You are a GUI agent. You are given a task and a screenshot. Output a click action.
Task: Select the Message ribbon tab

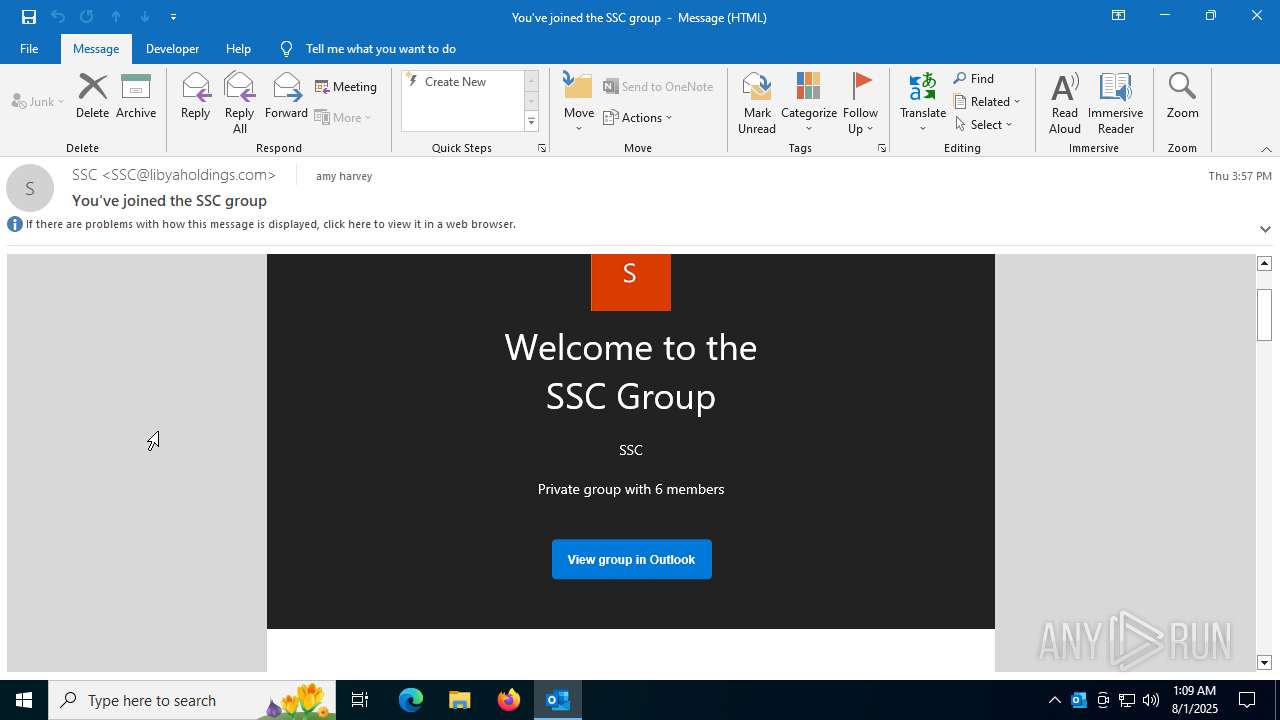pos(96,49)
